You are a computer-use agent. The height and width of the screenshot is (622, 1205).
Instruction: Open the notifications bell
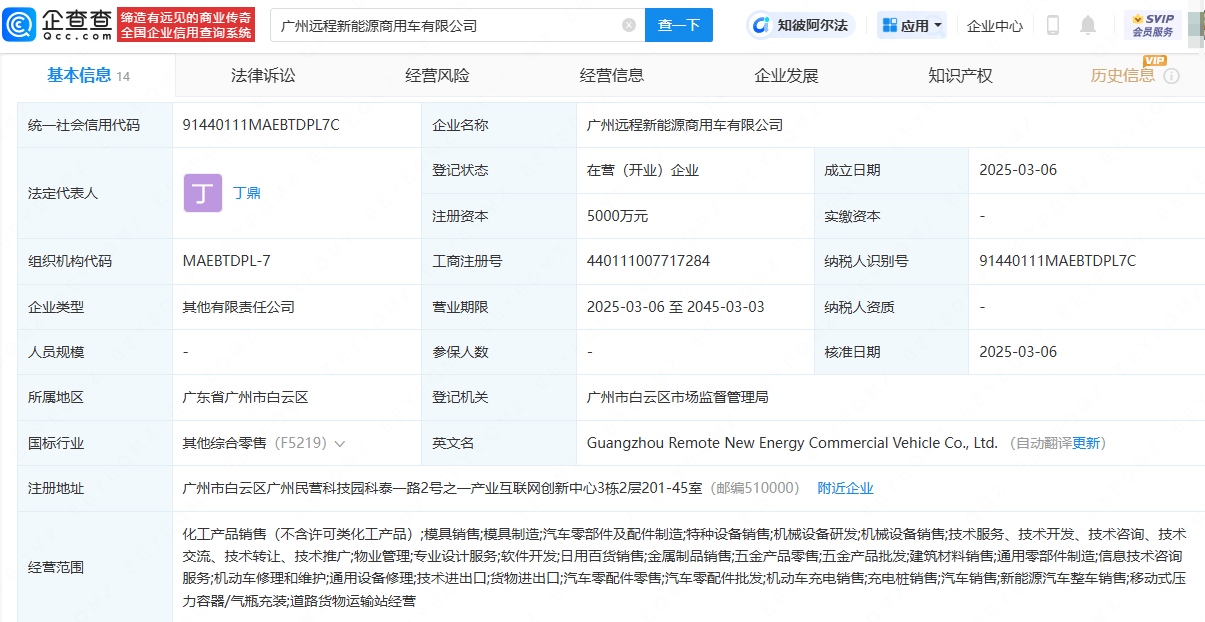click(1088, 25)
